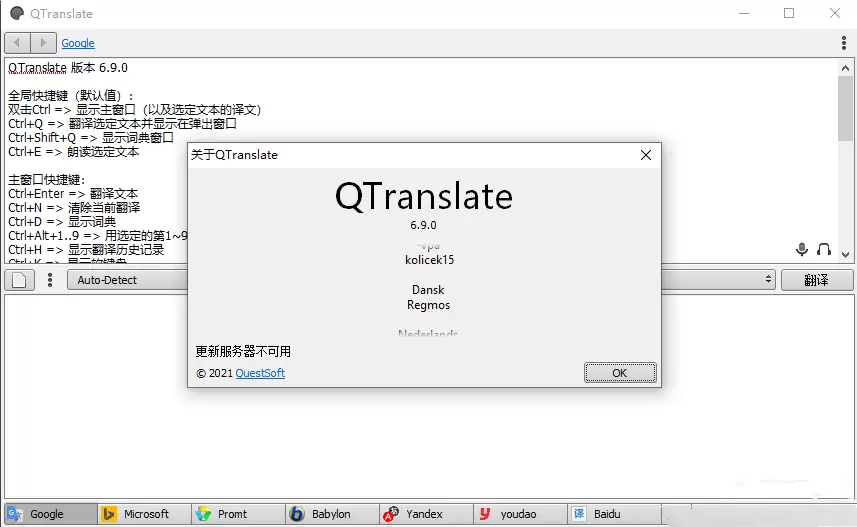Switch to the Promt translation service tab
857x527 pixels.
tap(239, 514)
